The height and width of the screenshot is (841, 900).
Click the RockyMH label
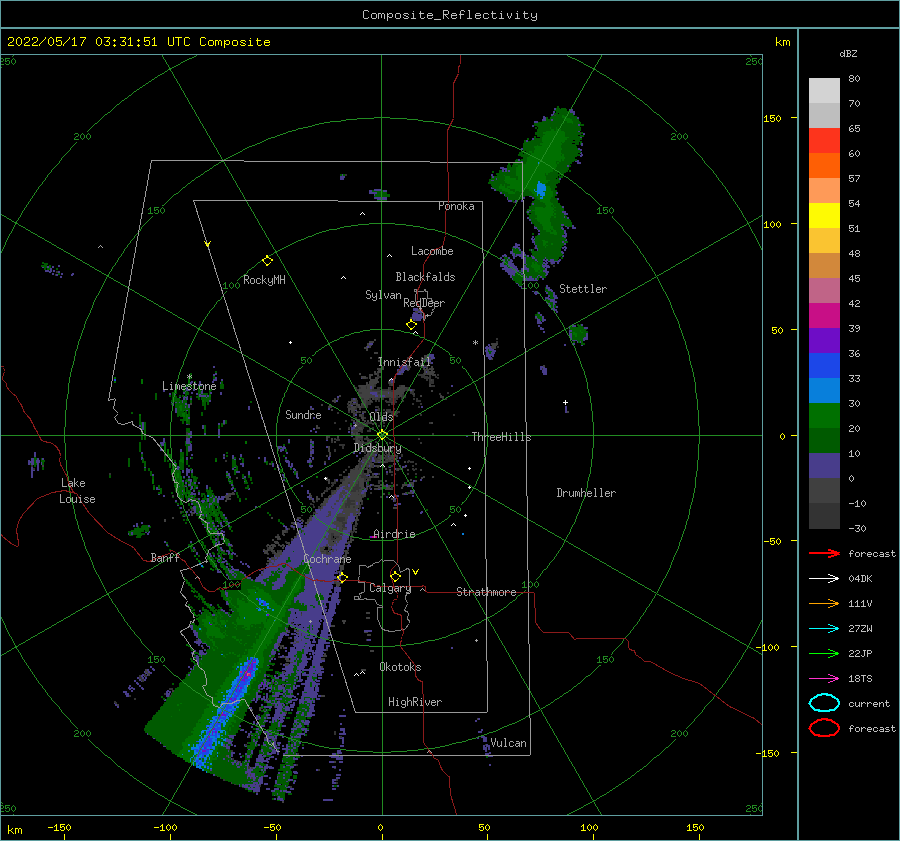coord(264,280)
